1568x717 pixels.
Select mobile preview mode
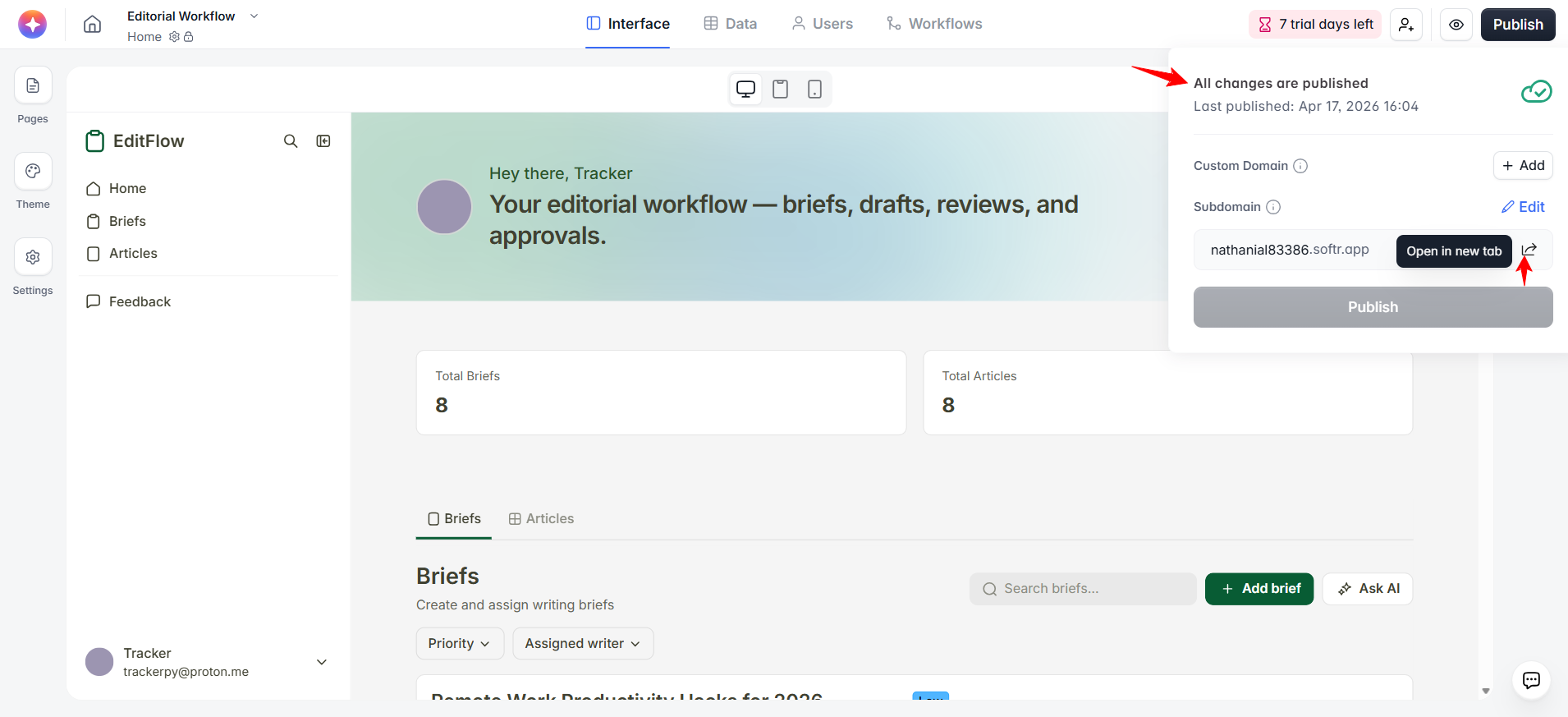pos(814,89)
